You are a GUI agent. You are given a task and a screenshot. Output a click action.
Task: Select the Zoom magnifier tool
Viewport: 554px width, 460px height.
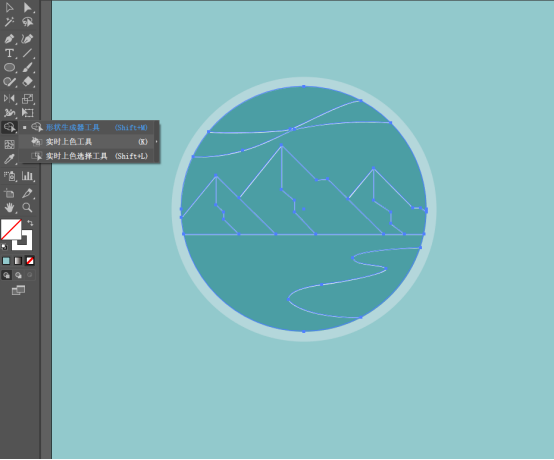(x=28, y=207)
